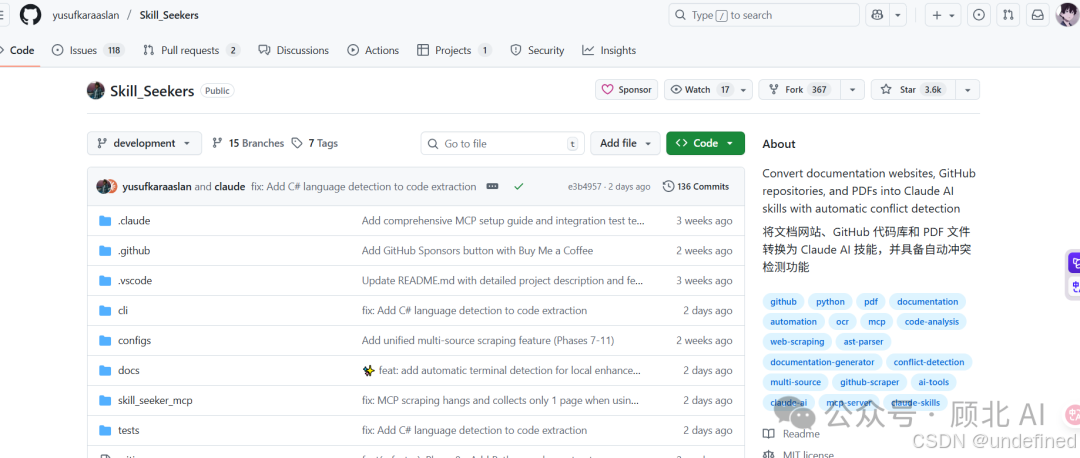Open the green Code dropdown button
Image resolution: width=1080 pixels, height=458 pixels.
pyautogui.click(x=705, y=143)
